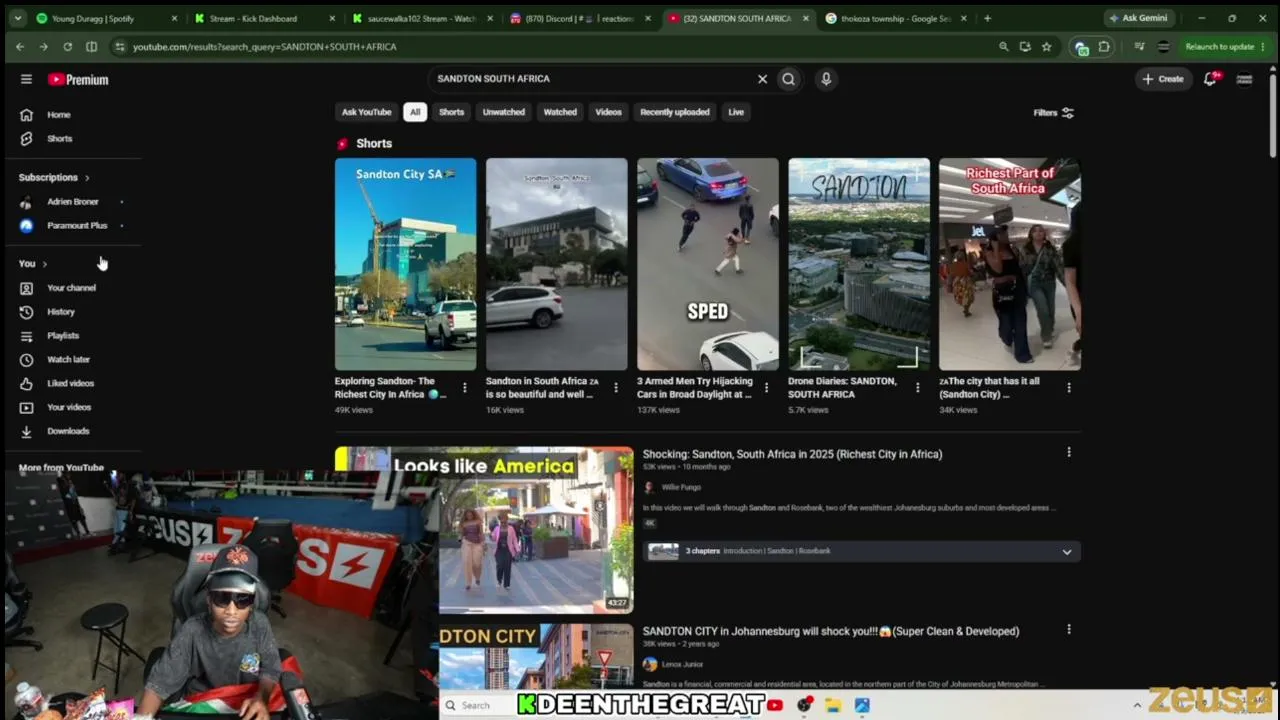Clear the search query with the X

[762, 79]
